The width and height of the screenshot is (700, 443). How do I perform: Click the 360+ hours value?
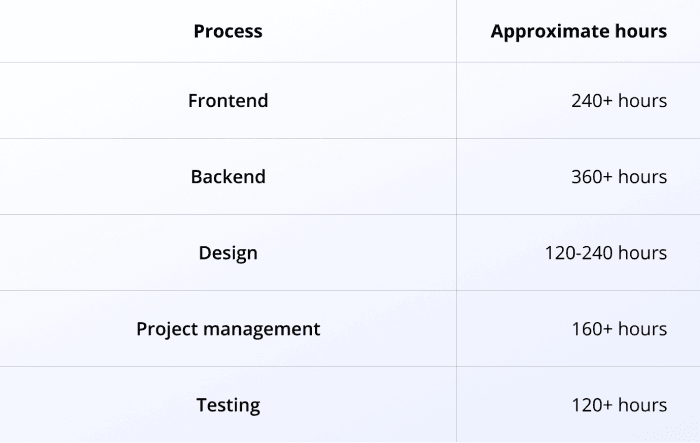(619, 176)
